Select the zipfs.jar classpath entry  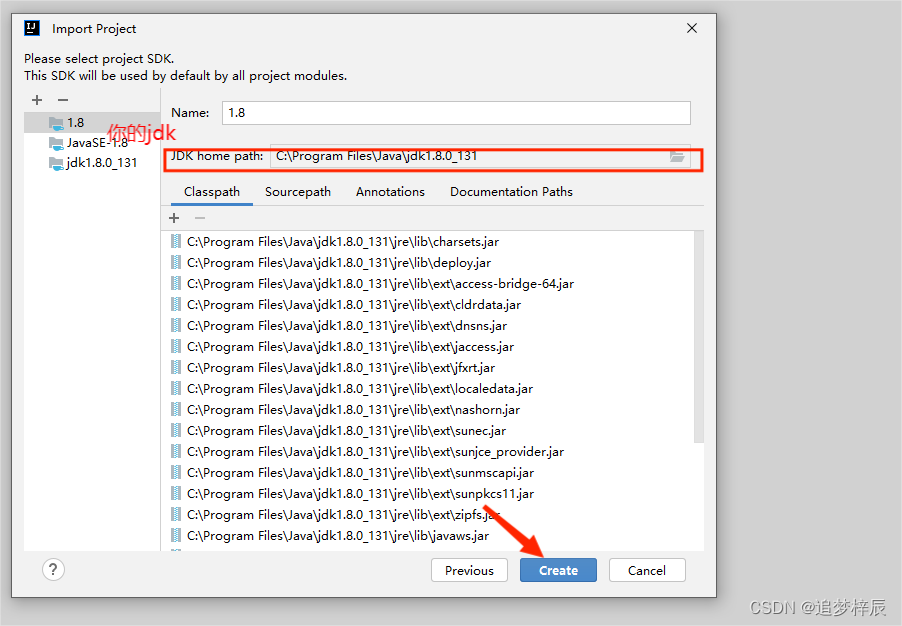(427, 515)
